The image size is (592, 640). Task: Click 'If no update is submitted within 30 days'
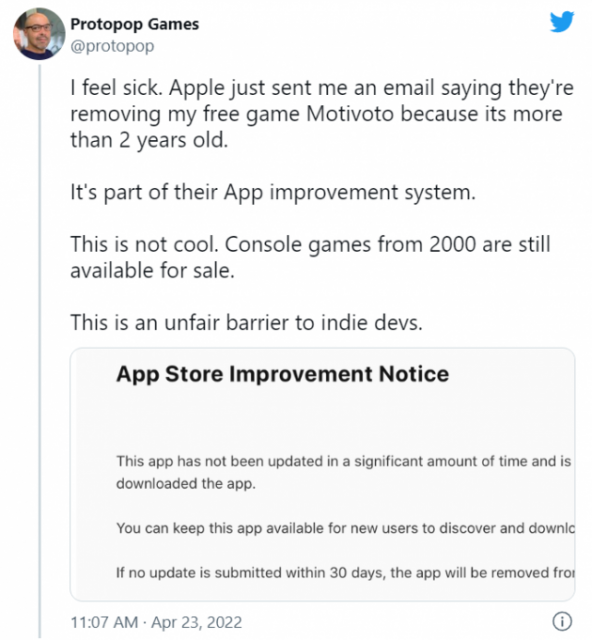[345, 573]
